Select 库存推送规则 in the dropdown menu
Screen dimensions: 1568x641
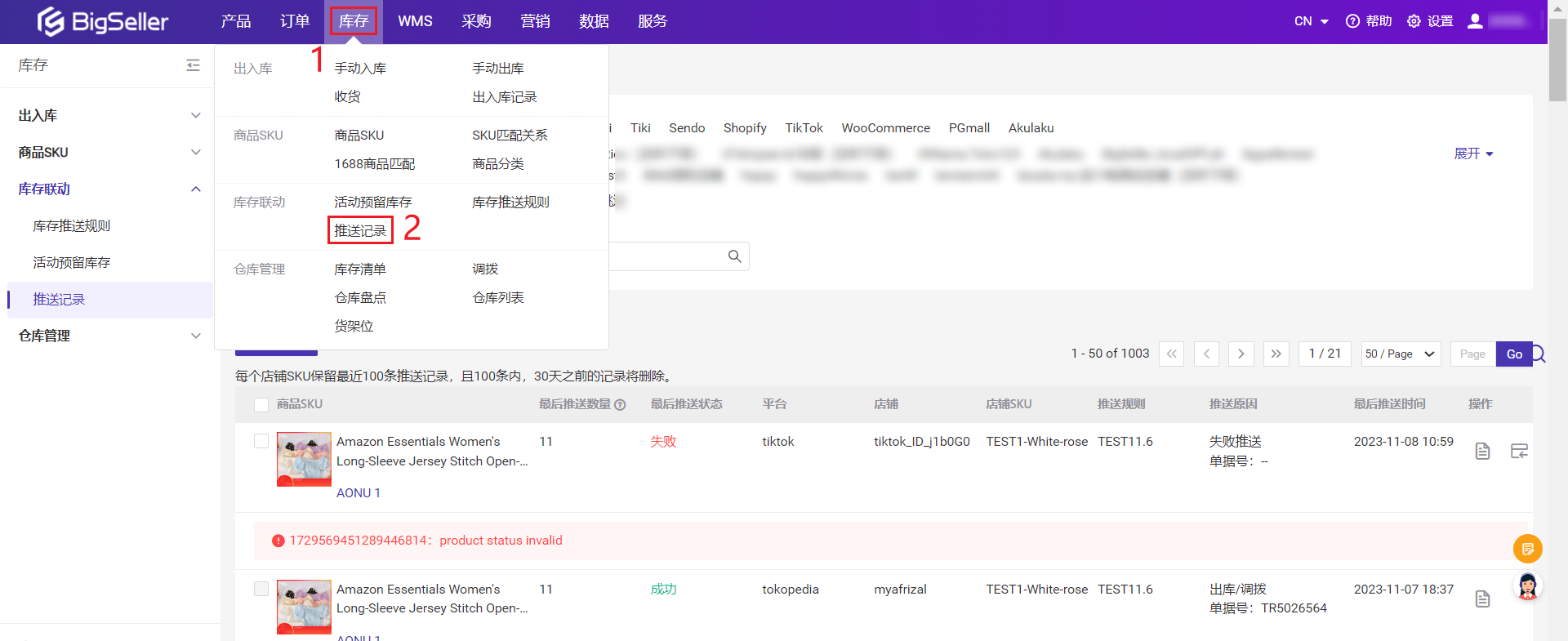pos(510,203)
